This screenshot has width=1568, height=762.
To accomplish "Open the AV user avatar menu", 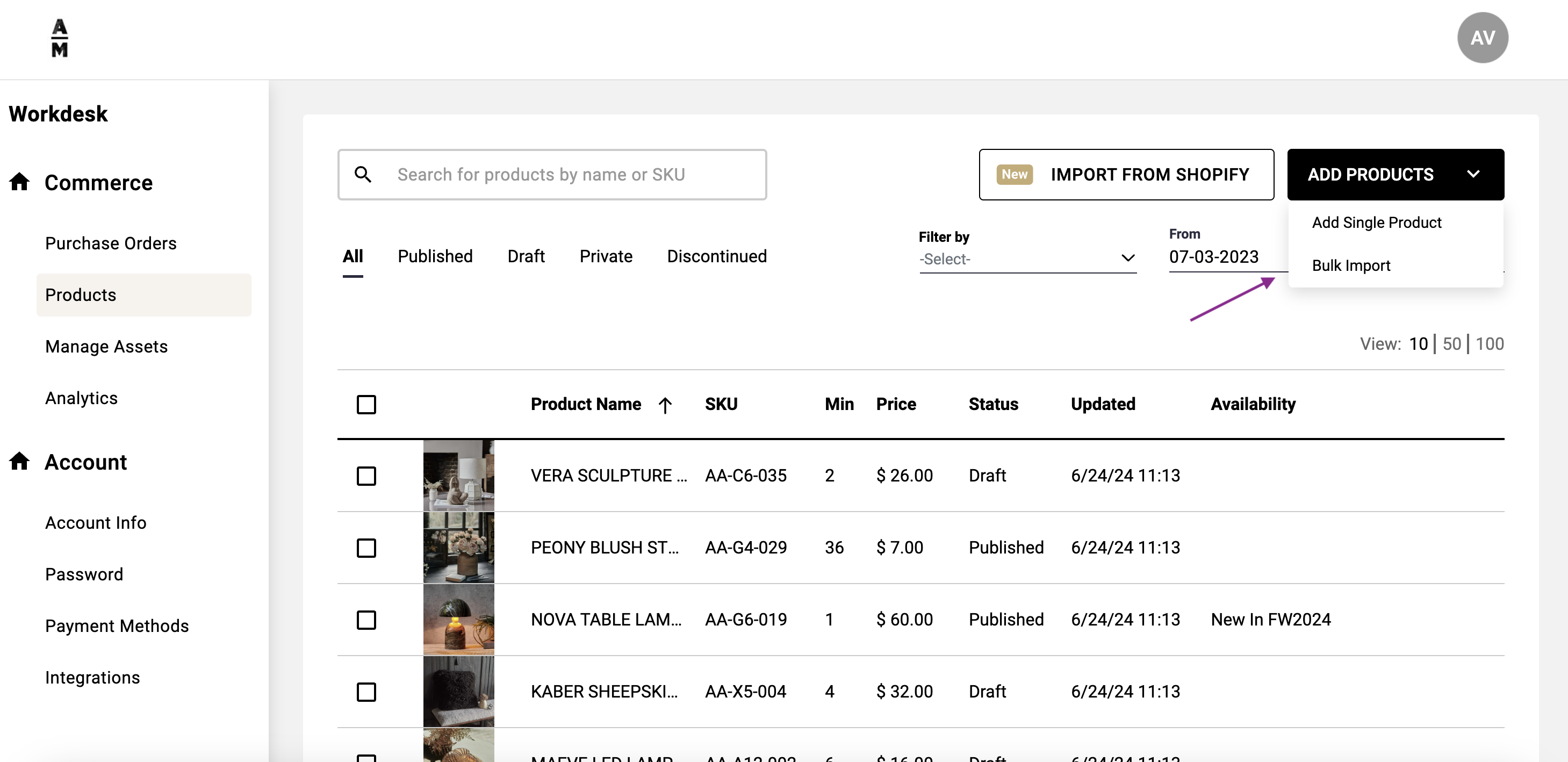I will [x=1482, y=38].
